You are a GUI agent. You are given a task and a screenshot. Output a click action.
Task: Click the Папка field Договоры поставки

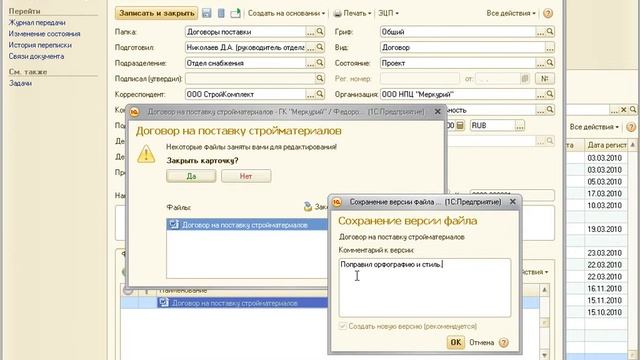tap(245, 31)
